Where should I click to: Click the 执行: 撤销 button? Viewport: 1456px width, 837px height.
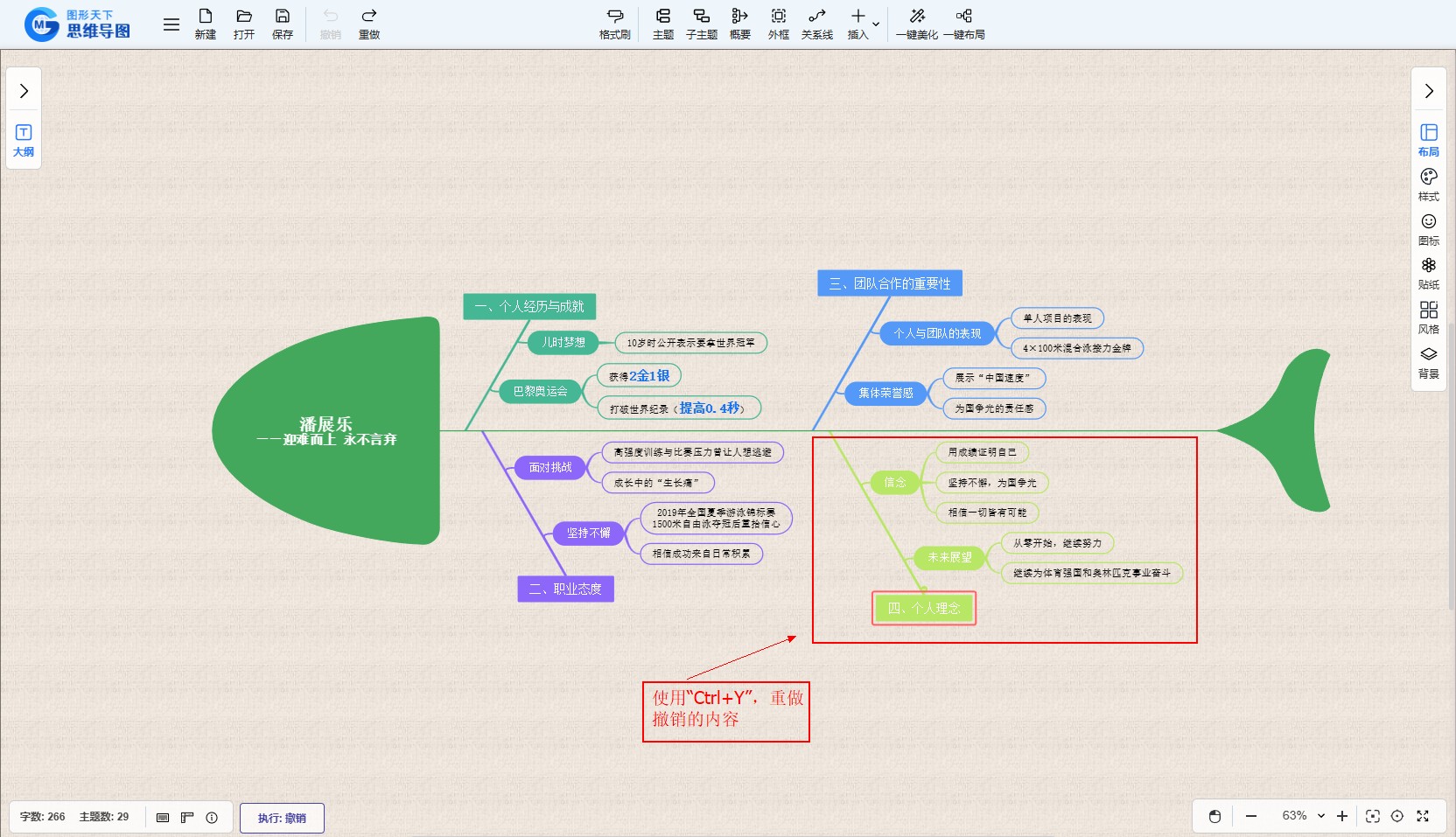coord(282,818)
